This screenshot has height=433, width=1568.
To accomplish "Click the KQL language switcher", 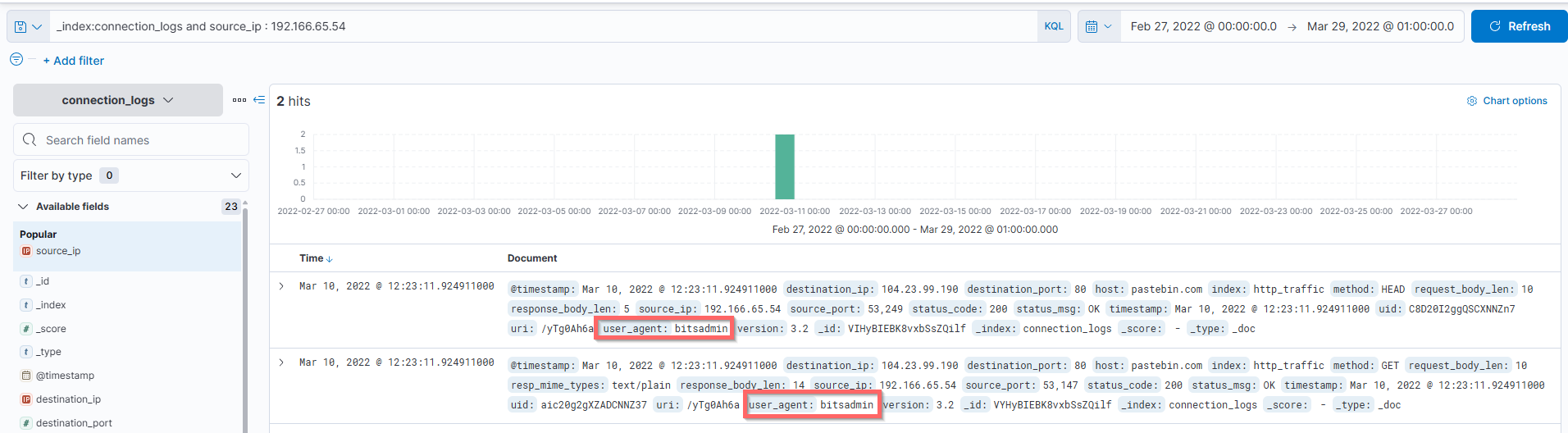I will (x=1054, y=26).
